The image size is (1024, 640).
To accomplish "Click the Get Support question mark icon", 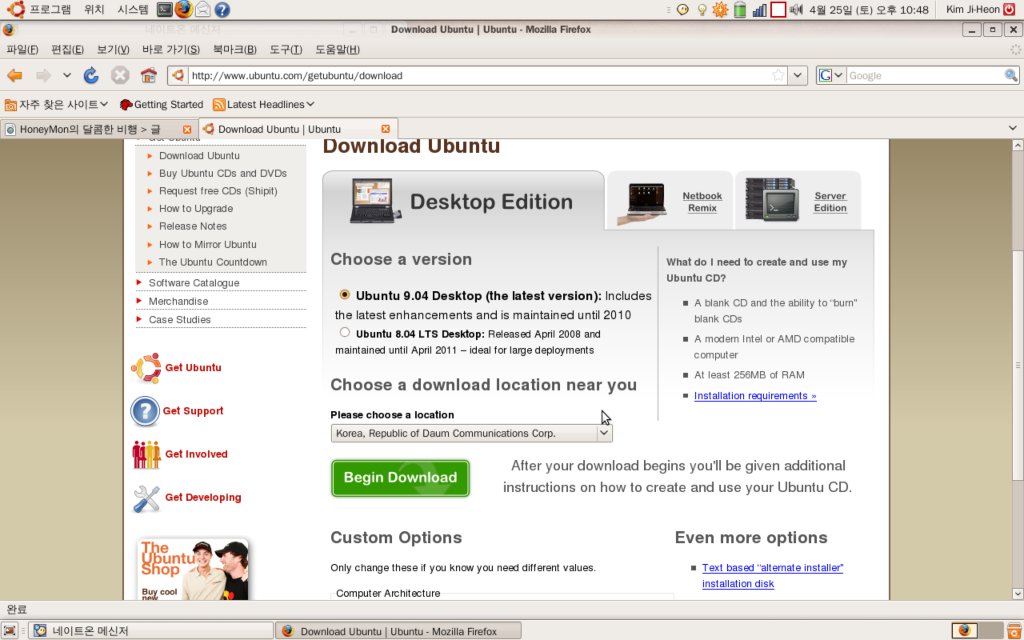I will [x=145, y=411].
